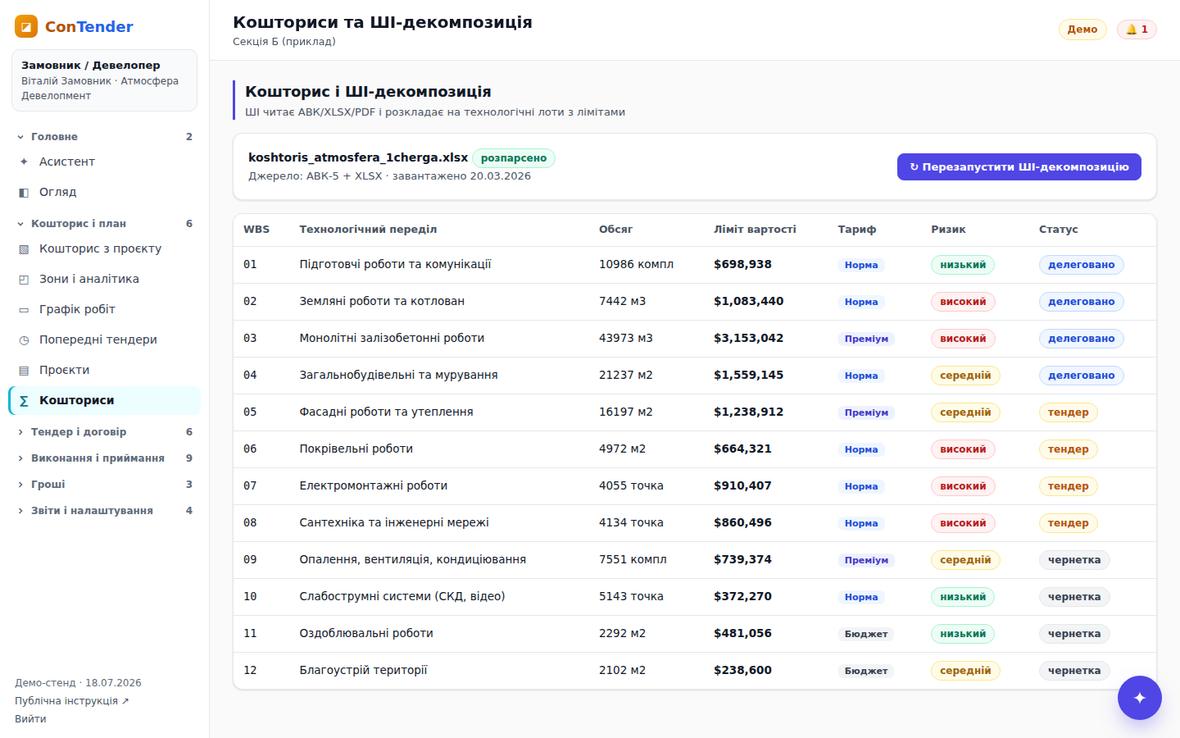
Task: Click the Зони і аналітика icon
Action: 24,279
